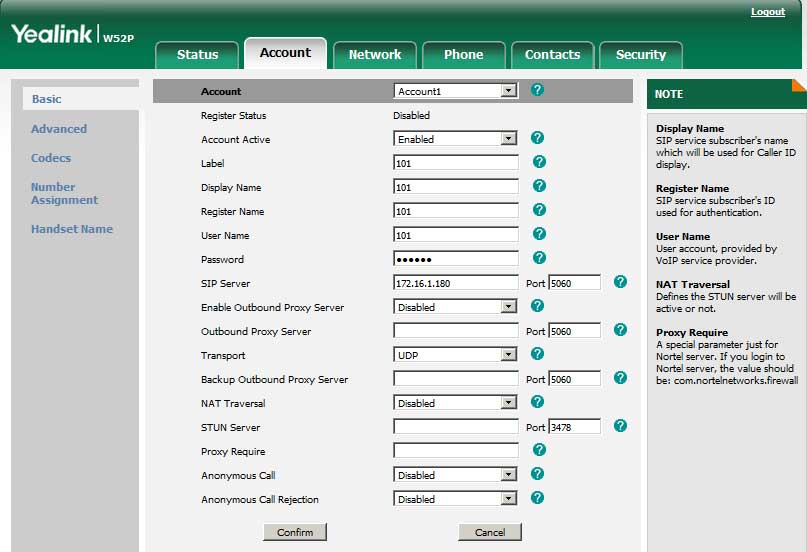
Task: Click help icon for Anonymous Call
Action: tap(537, 474)
